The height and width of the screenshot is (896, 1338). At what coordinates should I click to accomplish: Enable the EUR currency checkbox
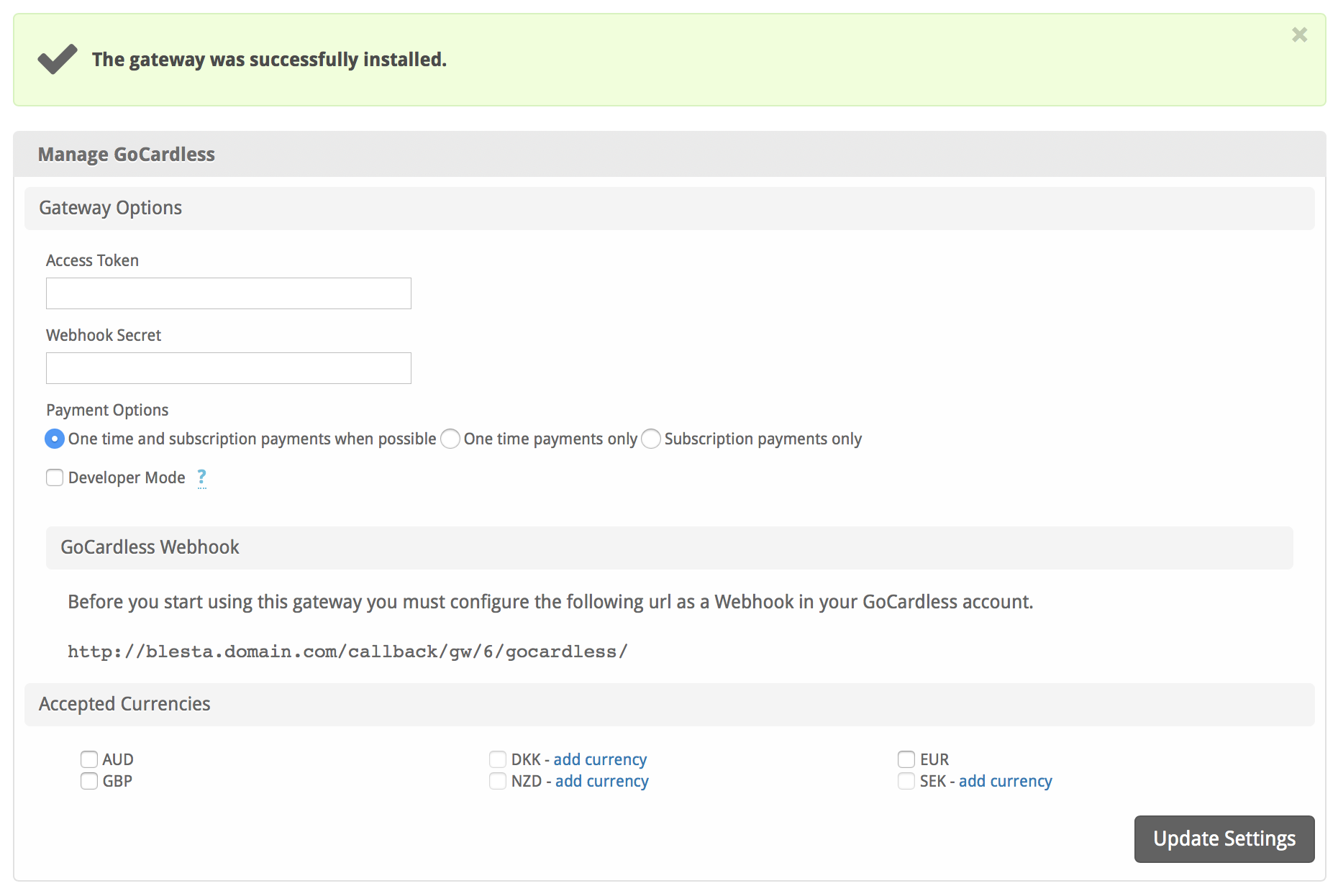click(x=906, y=759)
